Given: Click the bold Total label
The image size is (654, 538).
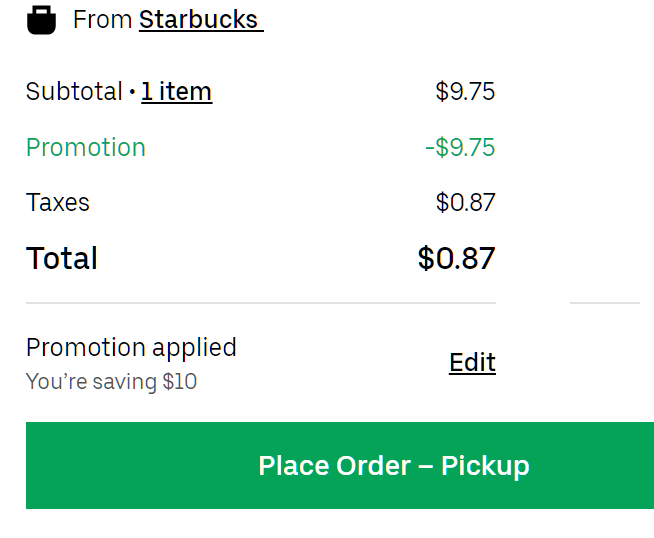Looking at the screenshot, I should coord(62,258).
